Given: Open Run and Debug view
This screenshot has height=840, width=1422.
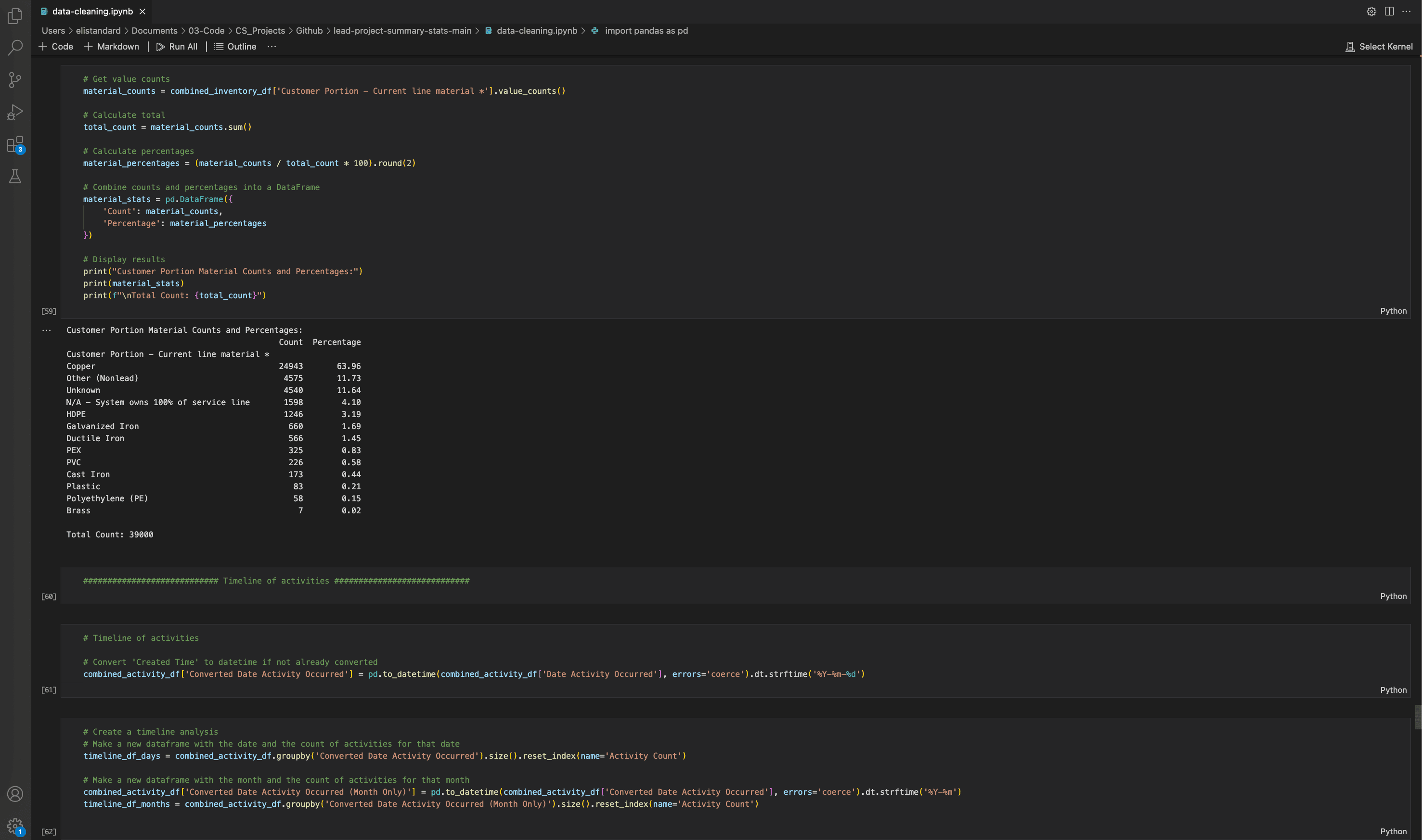Looking at the screenshot, I should click(15, 112).
